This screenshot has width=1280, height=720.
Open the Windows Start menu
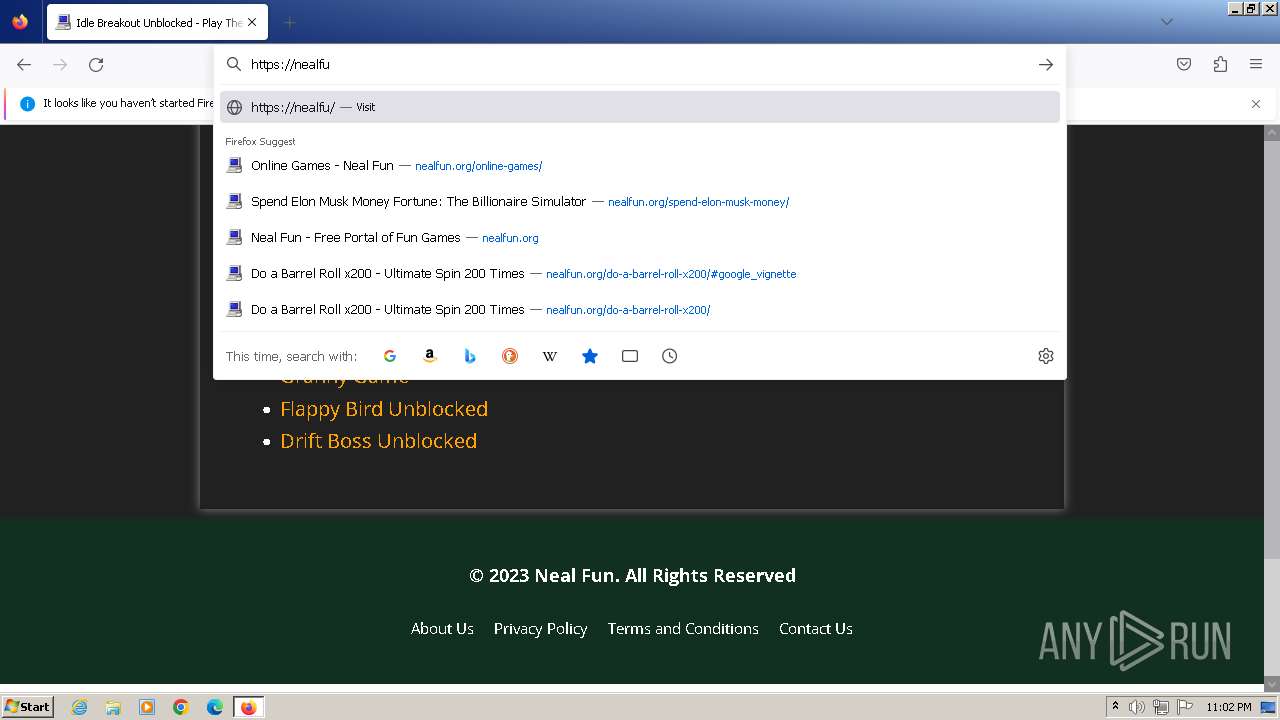pyautogui.click(x=28, y=707)
